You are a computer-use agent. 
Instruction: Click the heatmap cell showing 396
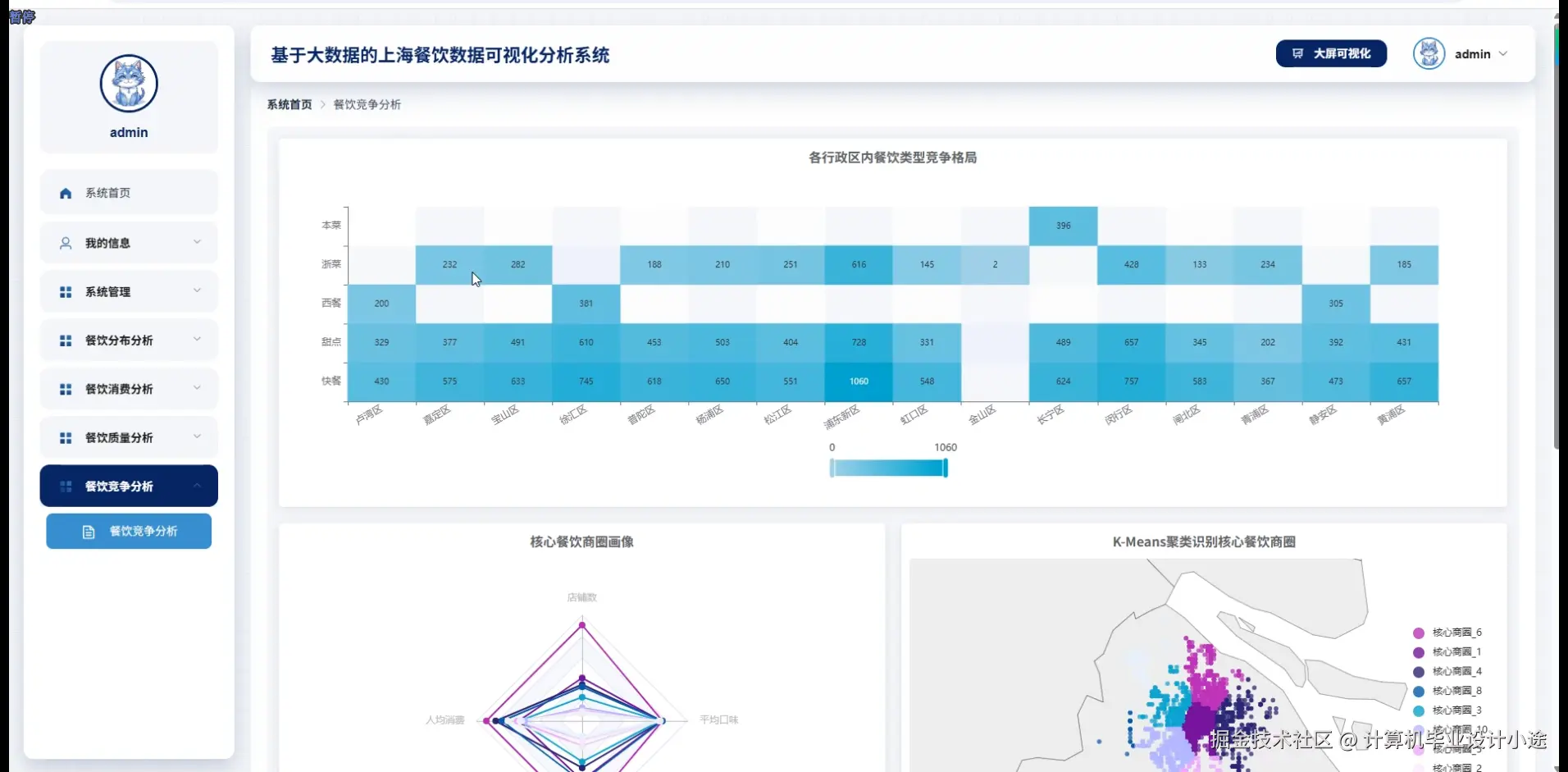tap(1063, 226)
